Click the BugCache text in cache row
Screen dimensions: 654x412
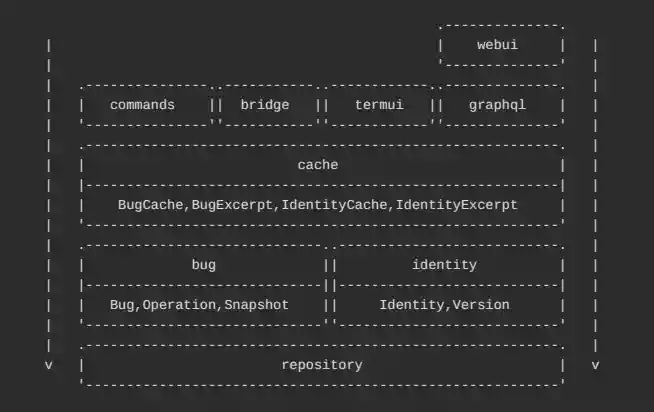point(150,205)
